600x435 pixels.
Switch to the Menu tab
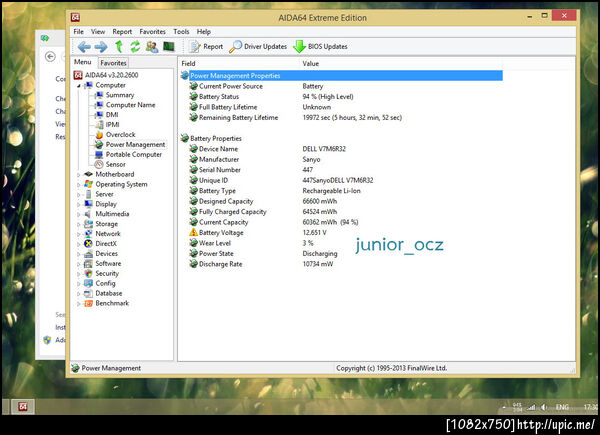click(x=83, y=62)
